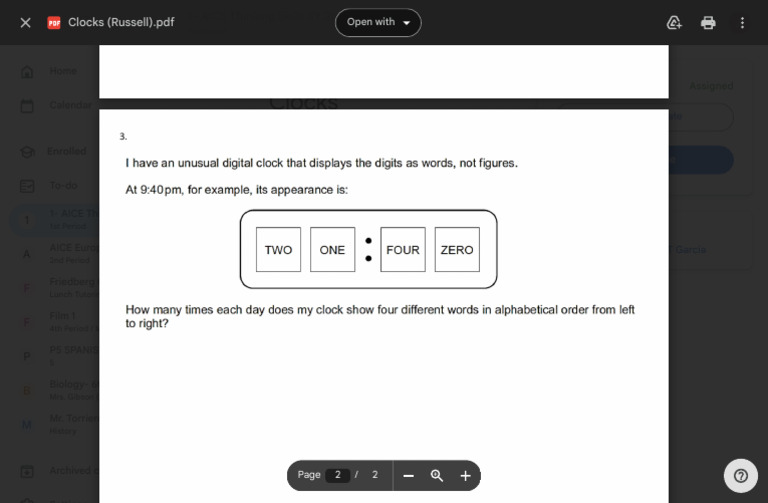Open the help question mark button
The width and height of the screenshot is (768, 503).
pos(741,476)
